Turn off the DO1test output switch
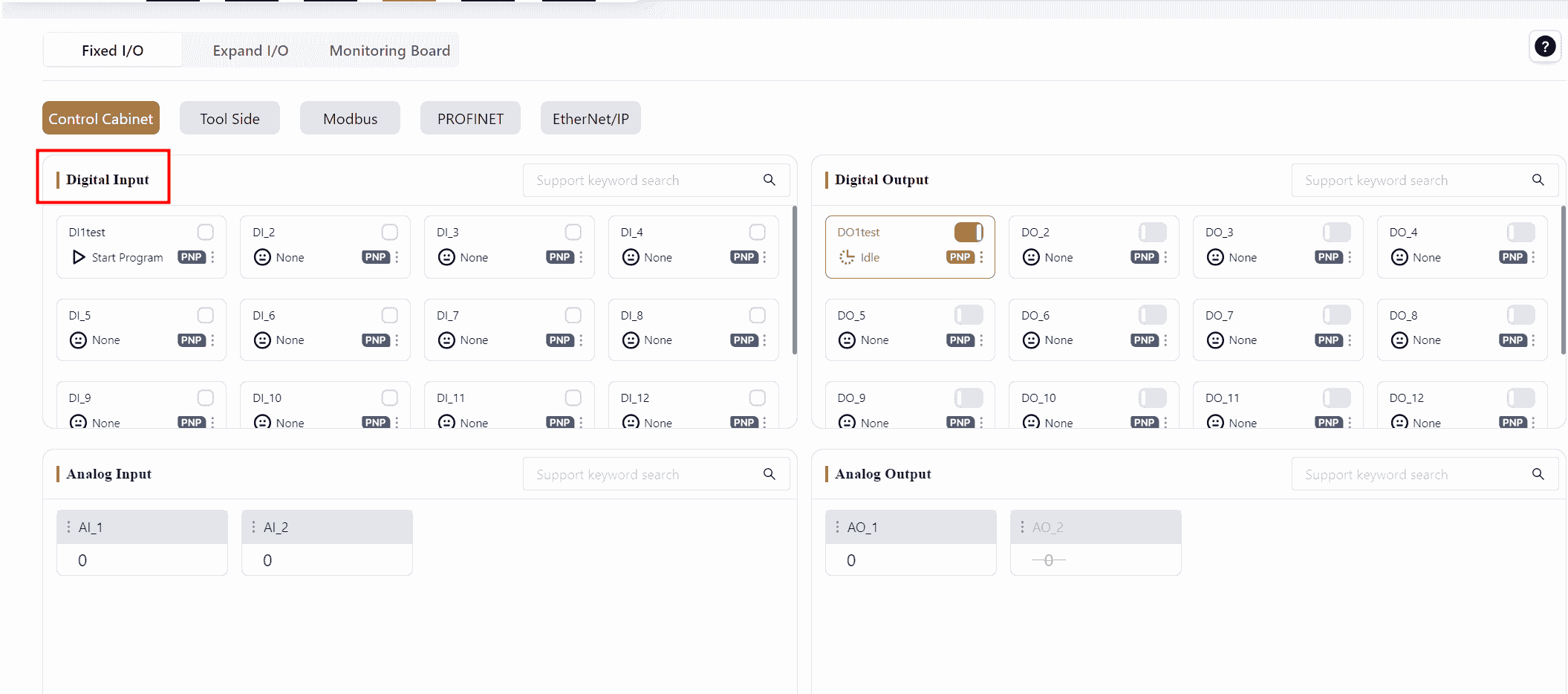 [969, 233]
